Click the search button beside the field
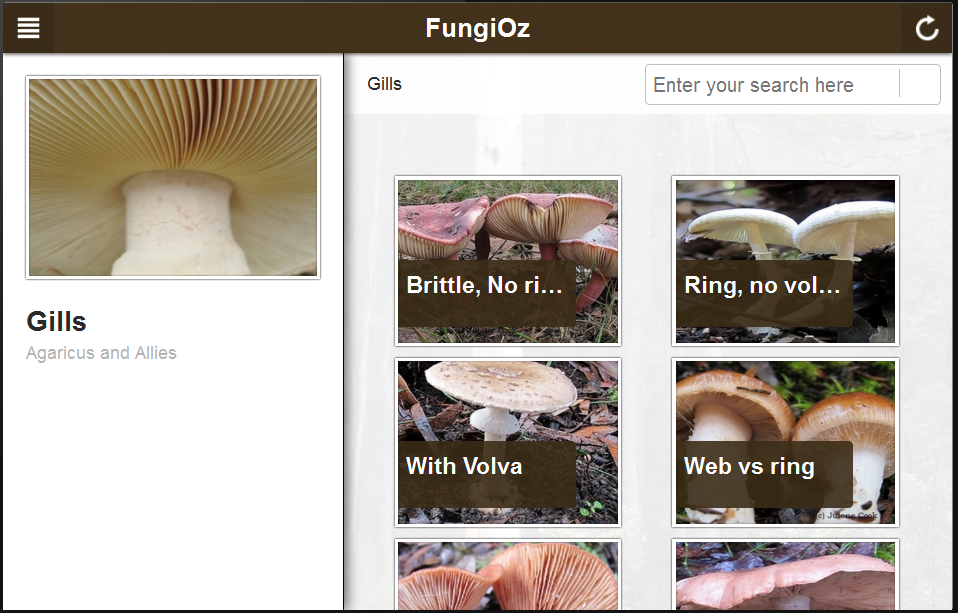Viewport: 958px width, 613px height. click(920, 84)
